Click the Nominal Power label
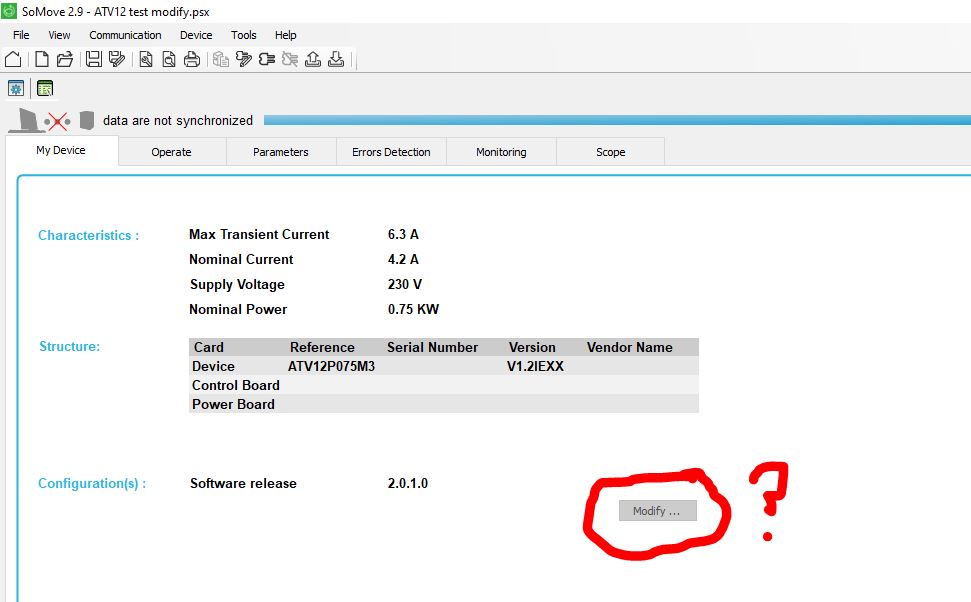 (238, 309)
